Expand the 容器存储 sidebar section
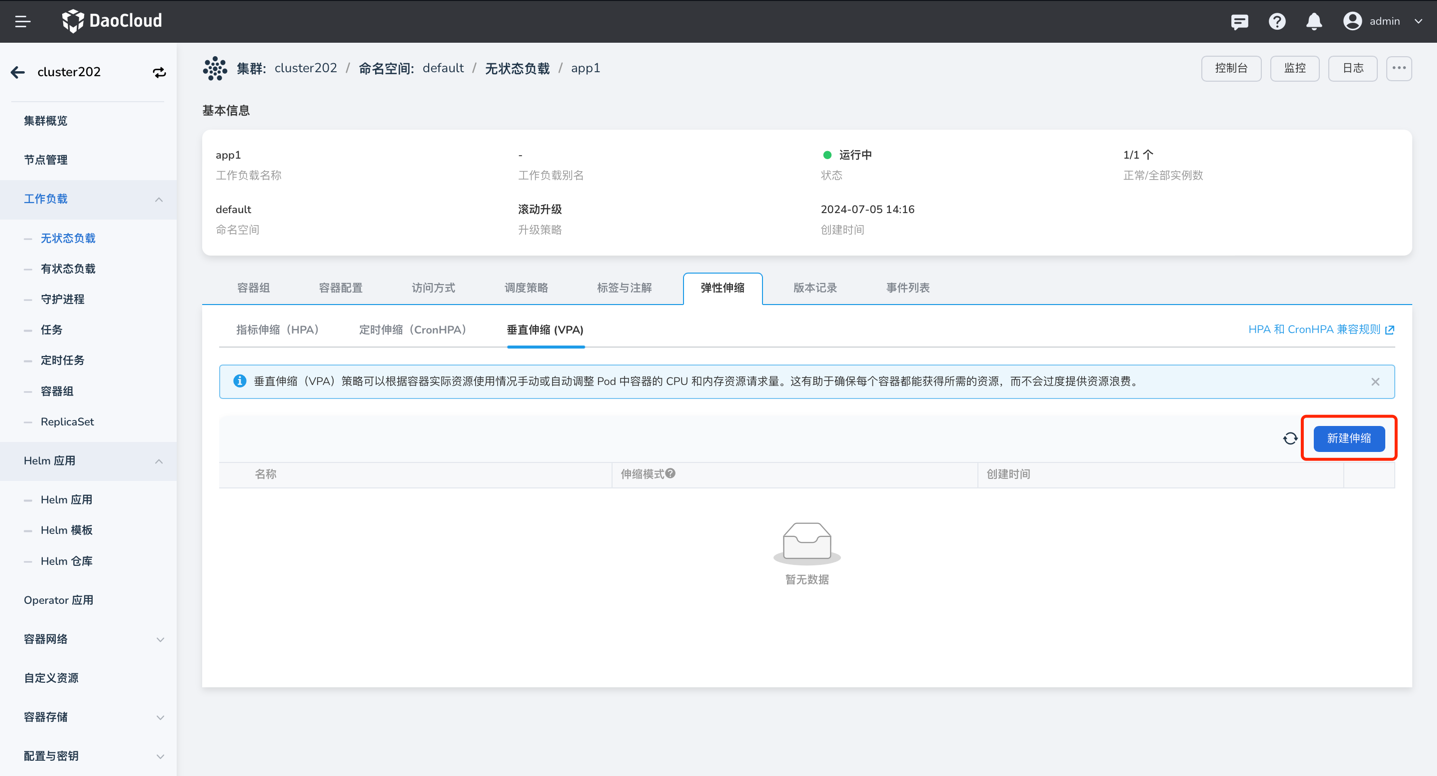The image size is (1437, 776). click(159, 717)
